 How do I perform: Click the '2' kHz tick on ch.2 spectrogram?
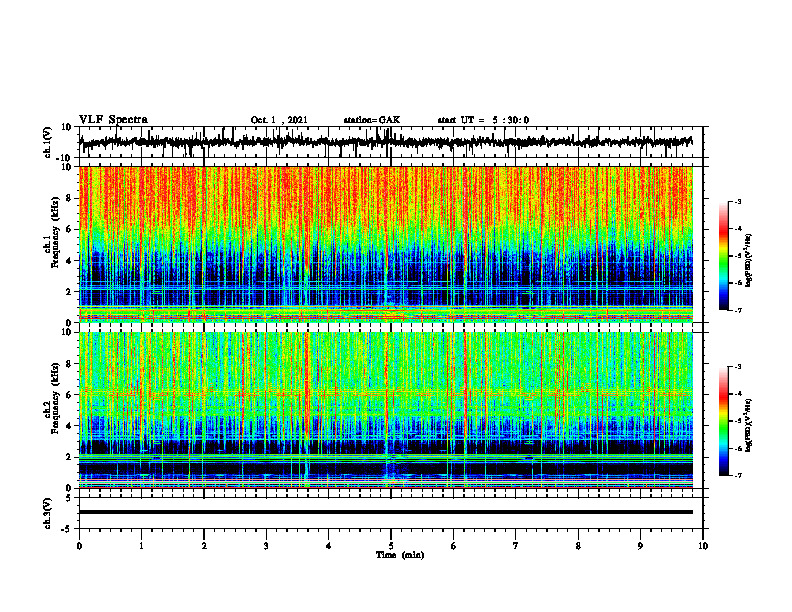(x=70, y=457)
